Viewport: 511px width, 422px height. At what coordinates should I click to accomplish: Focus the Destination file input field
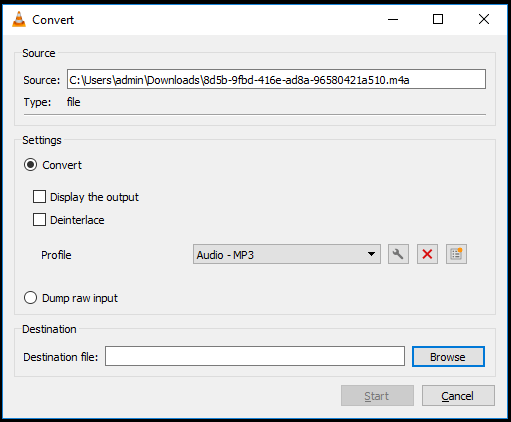point(255,356)
